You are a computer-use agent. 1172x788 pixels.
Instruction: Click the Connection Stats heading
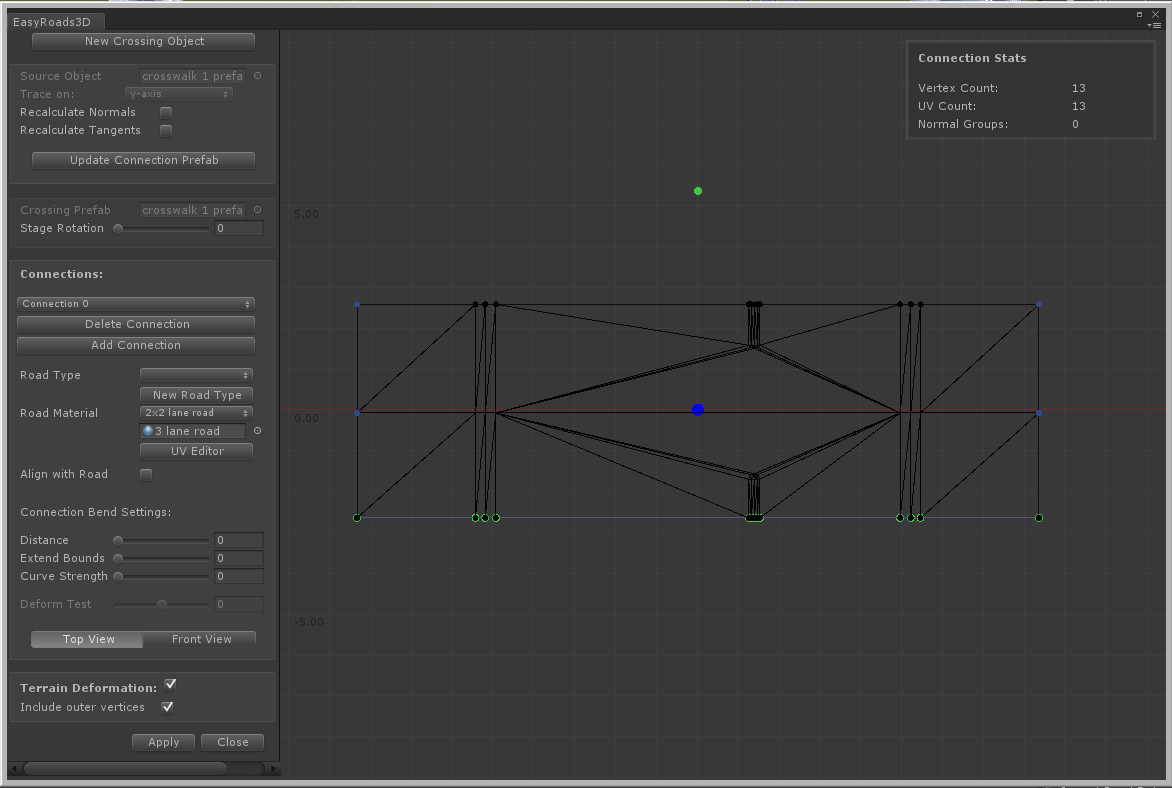coord(972,58)
